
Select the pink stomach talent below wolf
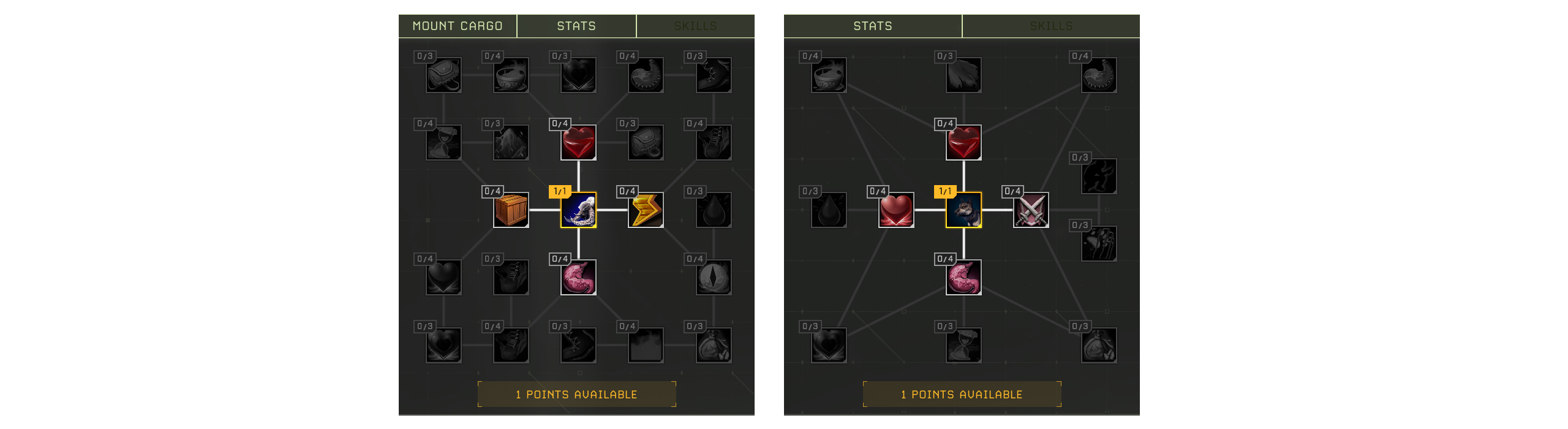[x=963, y=278]
